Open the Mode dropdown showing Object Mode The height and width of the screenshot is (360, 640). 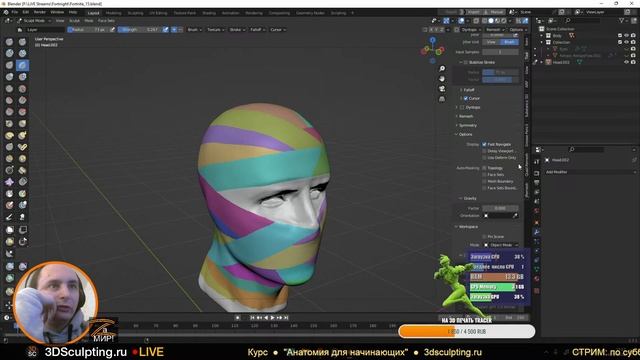501,245
